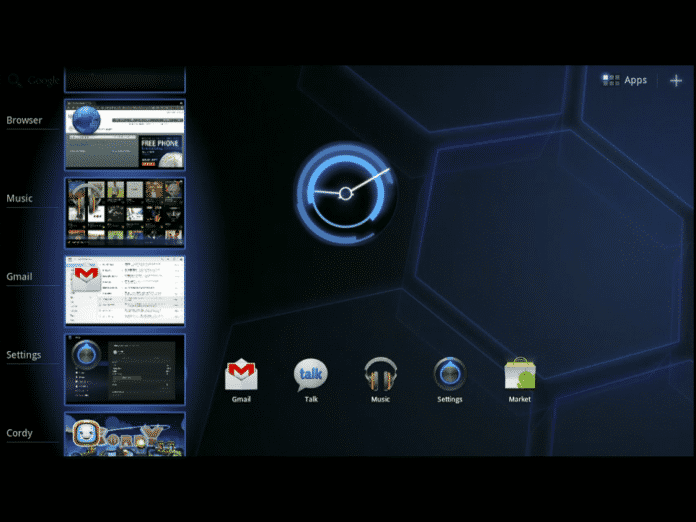
Task: Tap the analog clock widget
Action: click(345, 192)
